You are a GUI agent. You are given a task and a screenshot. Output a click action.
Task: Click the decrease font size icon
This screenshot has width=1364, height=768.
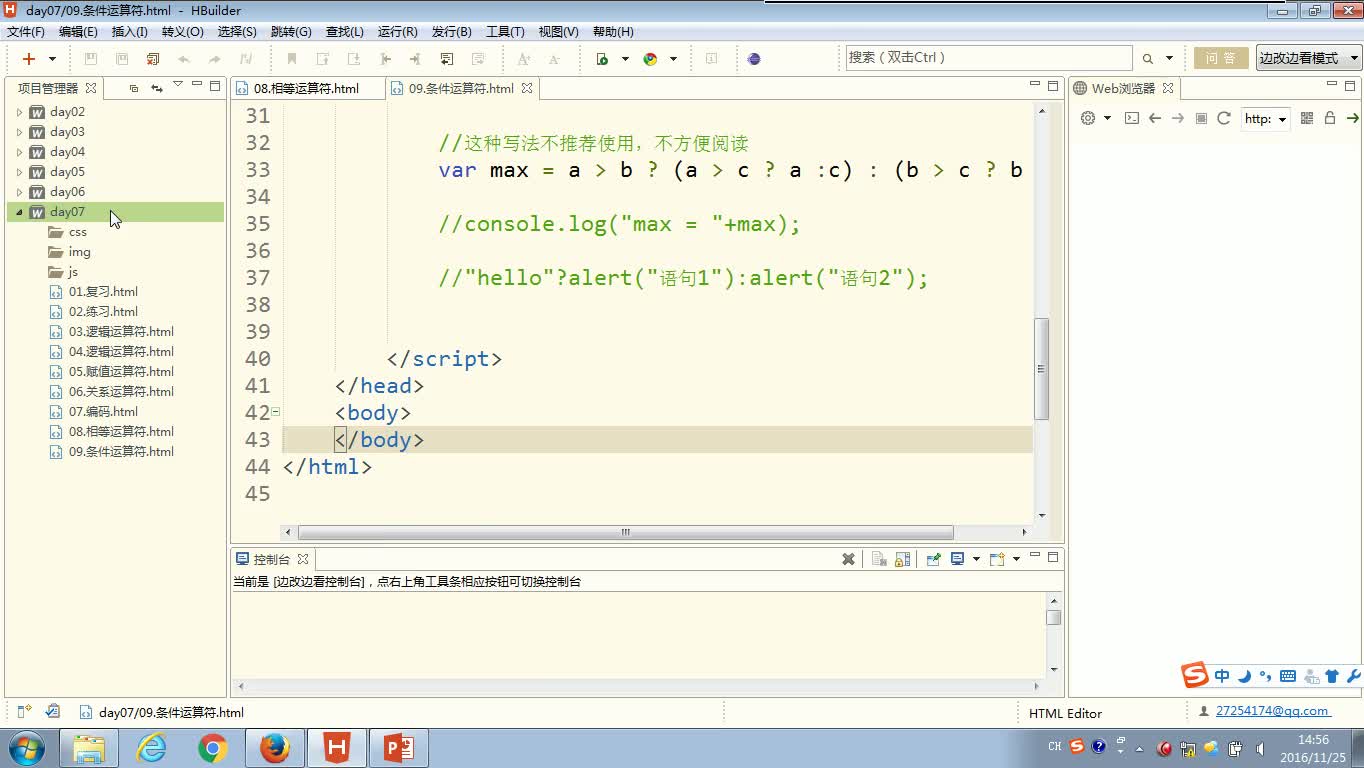(x=554, y=59)
